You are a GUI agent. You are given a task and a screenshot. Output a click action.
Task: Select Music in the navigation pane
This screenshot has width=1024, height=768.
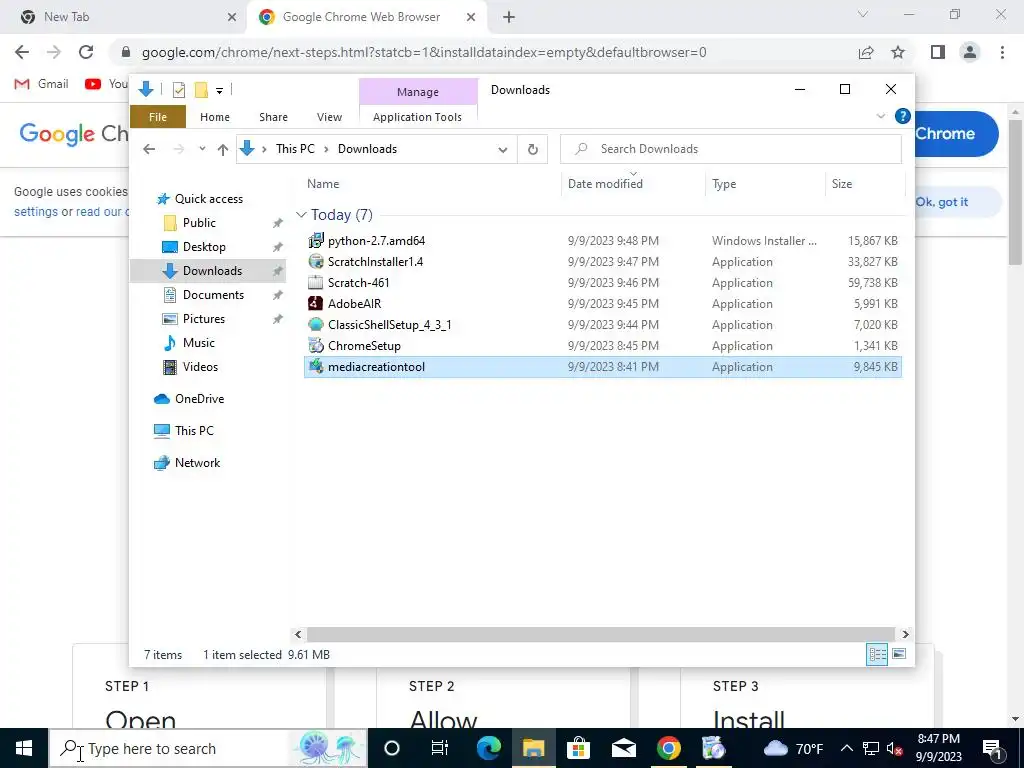(199, 343)
